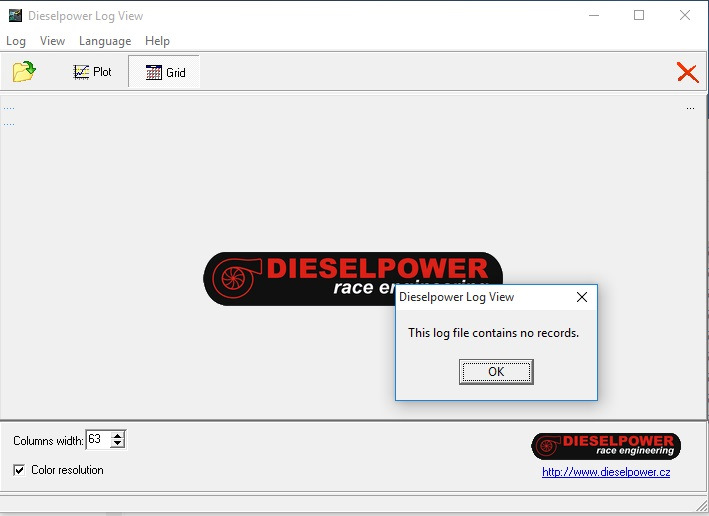Viewport: 709px width, 516px height.
Task: Expand the Language menu
Action: (x=105, y=41)
